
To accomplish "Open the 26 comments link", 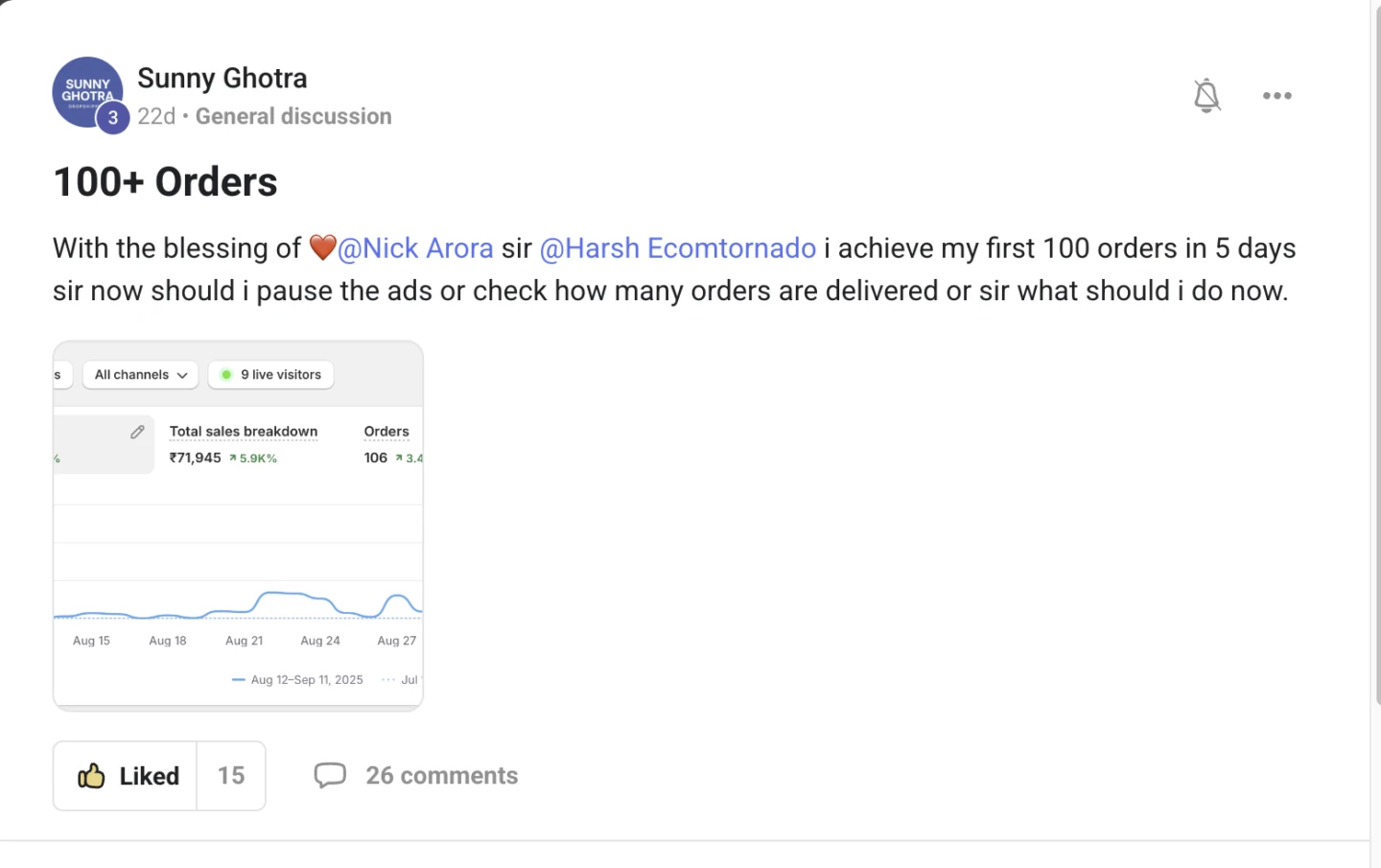I will pos(441,775).
